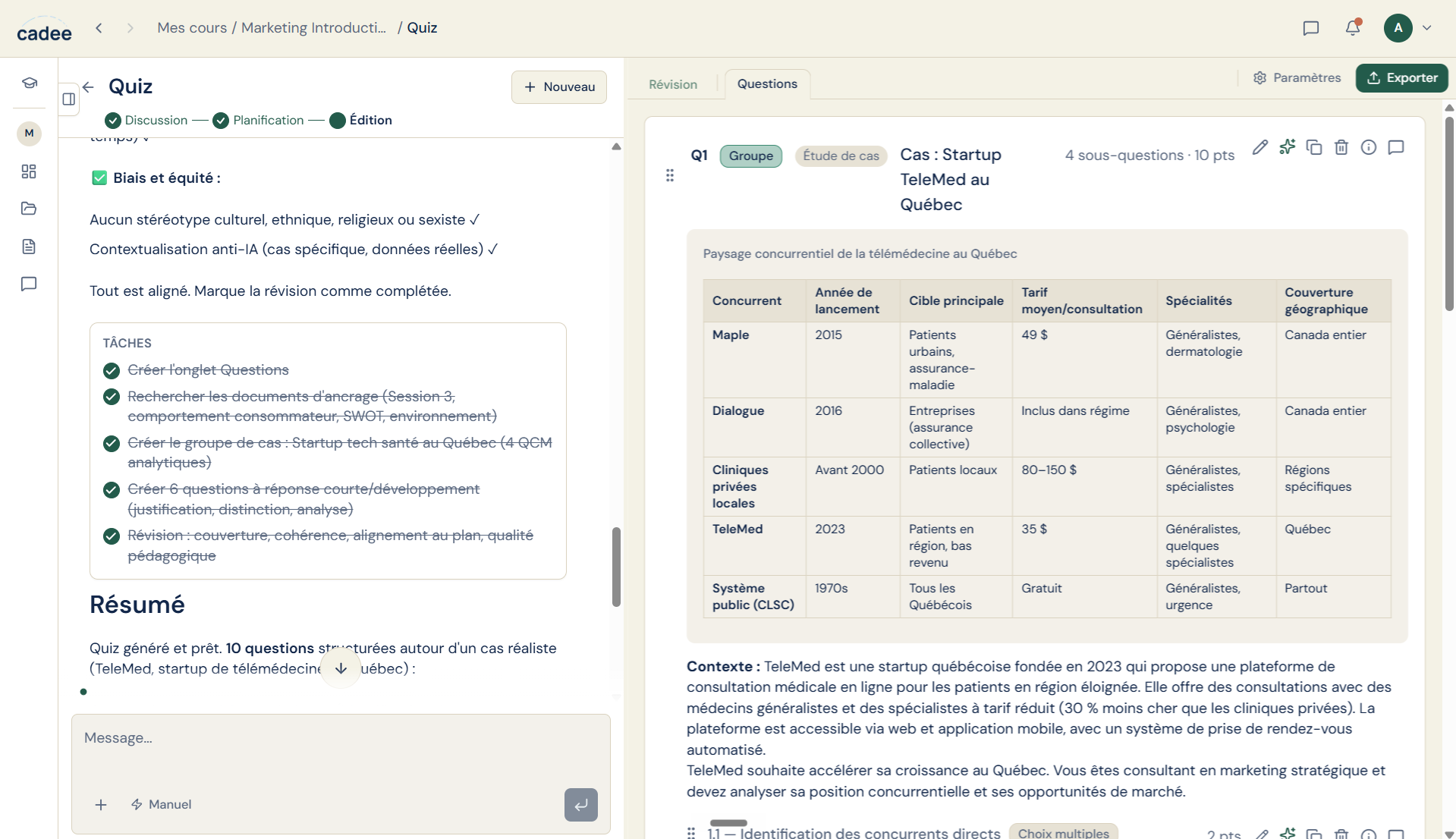Open the Manuel mode selector

pyautogui.click(x=161, y=805)
